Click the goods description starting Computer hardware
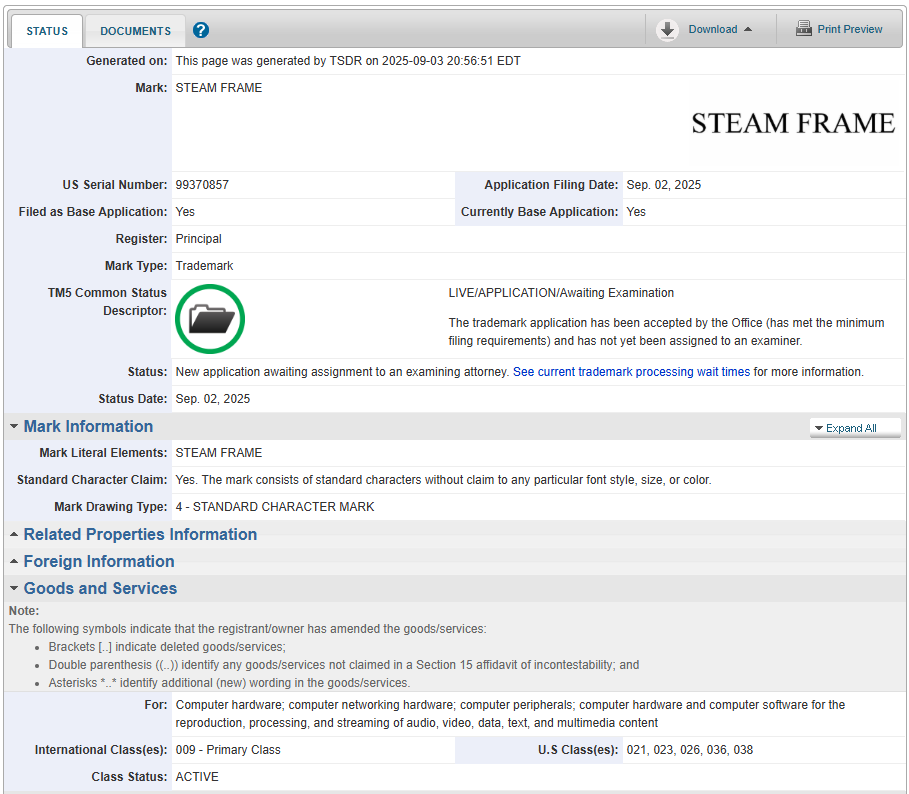 (510, 713)
